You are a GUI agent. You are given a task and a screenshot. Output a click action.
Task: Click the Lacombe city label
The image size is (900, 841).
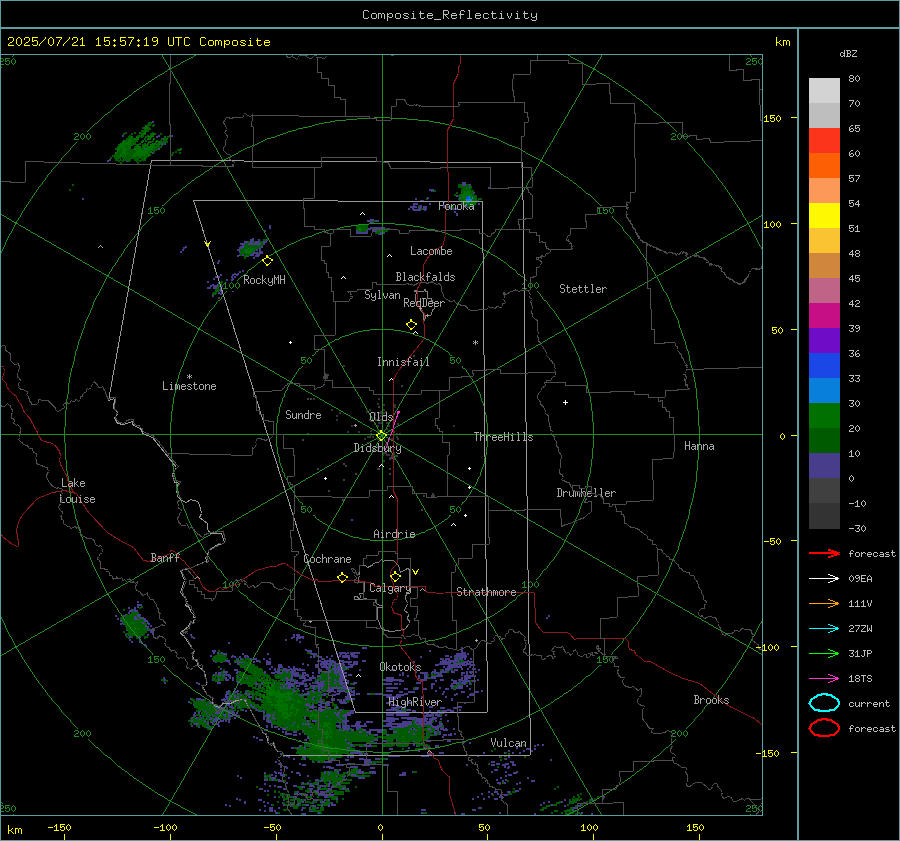point(431,251)
